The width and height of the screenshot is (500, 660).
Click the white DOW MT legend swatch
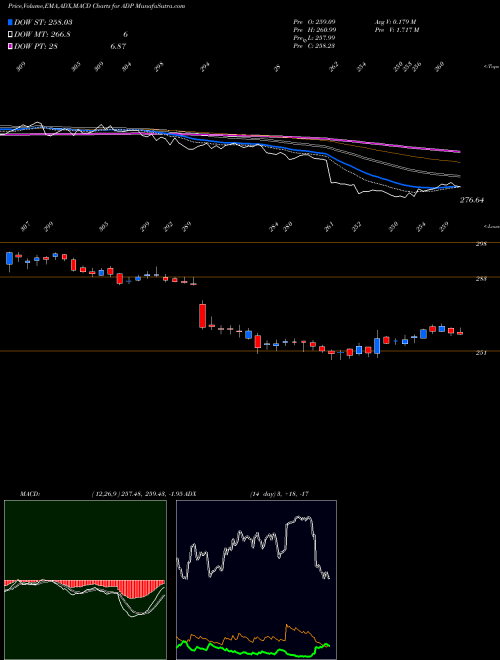coord(10,35)
